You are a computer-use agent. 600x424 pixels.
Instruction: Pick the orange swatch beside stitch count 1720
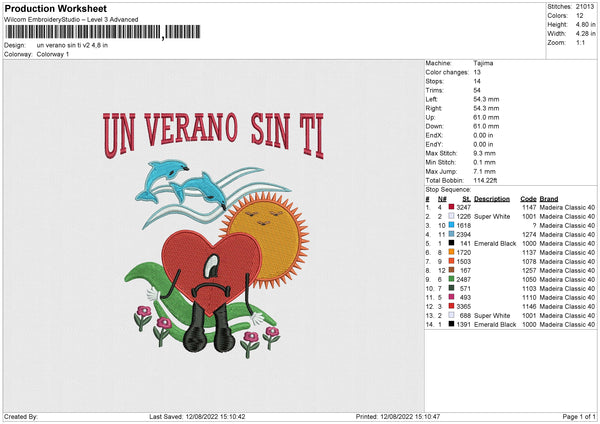(x=451, y=252)
